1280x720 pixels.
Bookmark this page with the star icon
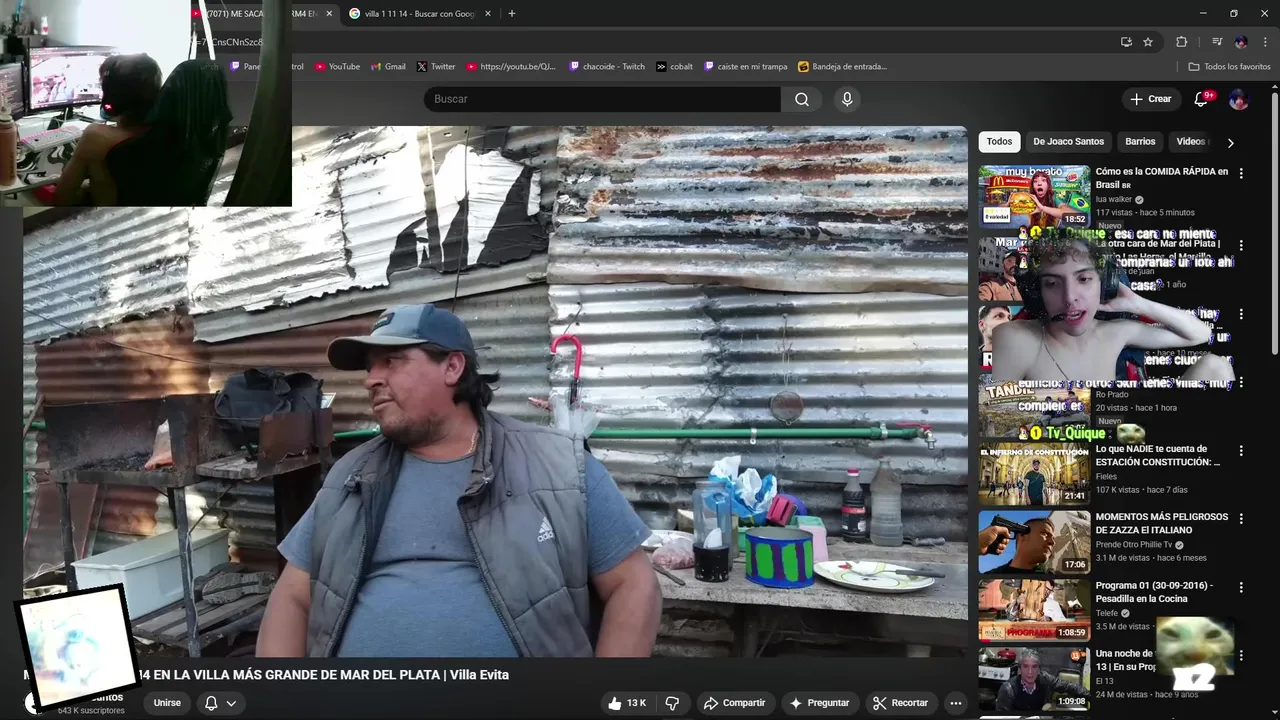(x=1148, y=42)
